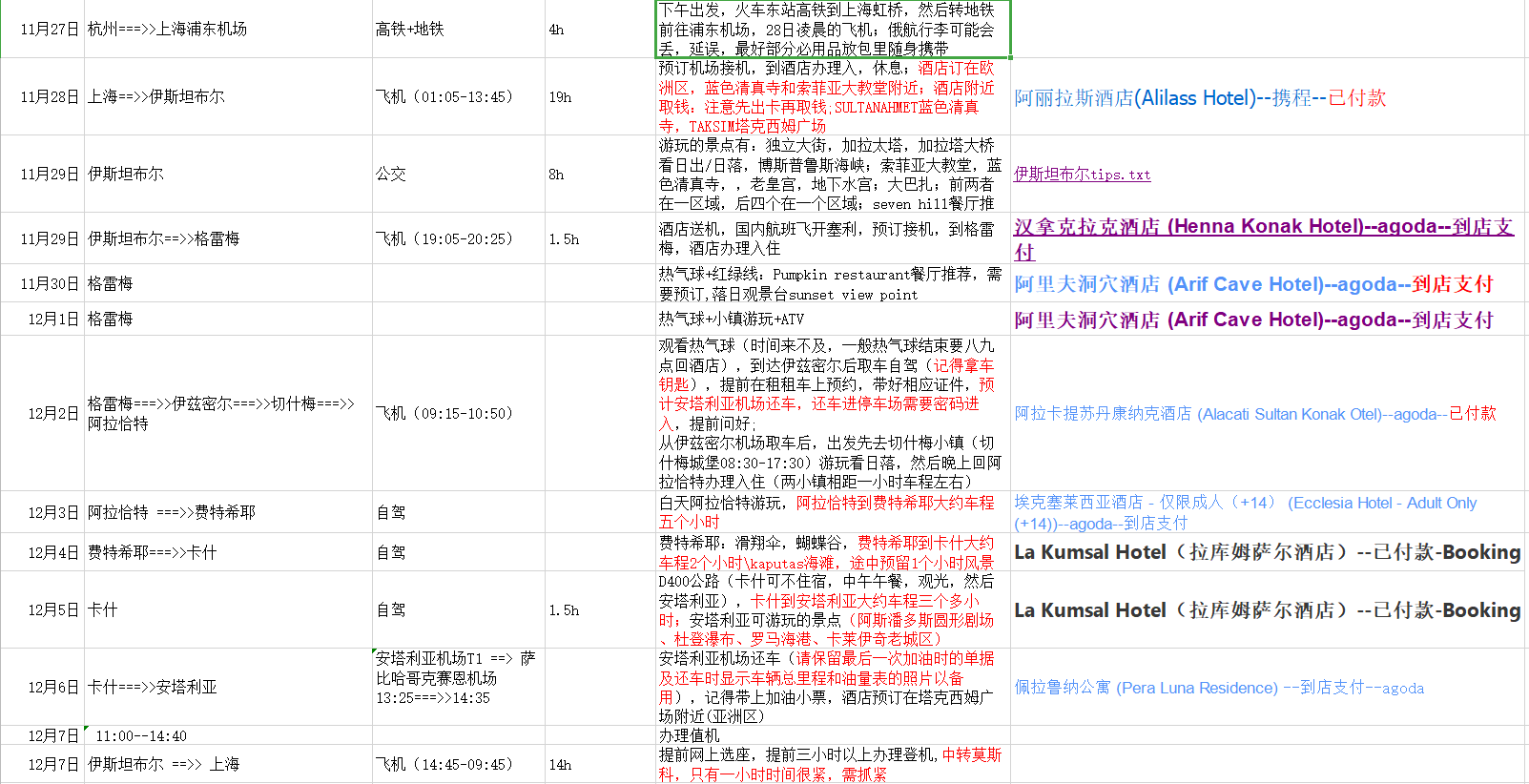Select the 飞机（14:45-09:45）cell
Image resolution: width=1529 pixels, height=784 pixels.
459,765
